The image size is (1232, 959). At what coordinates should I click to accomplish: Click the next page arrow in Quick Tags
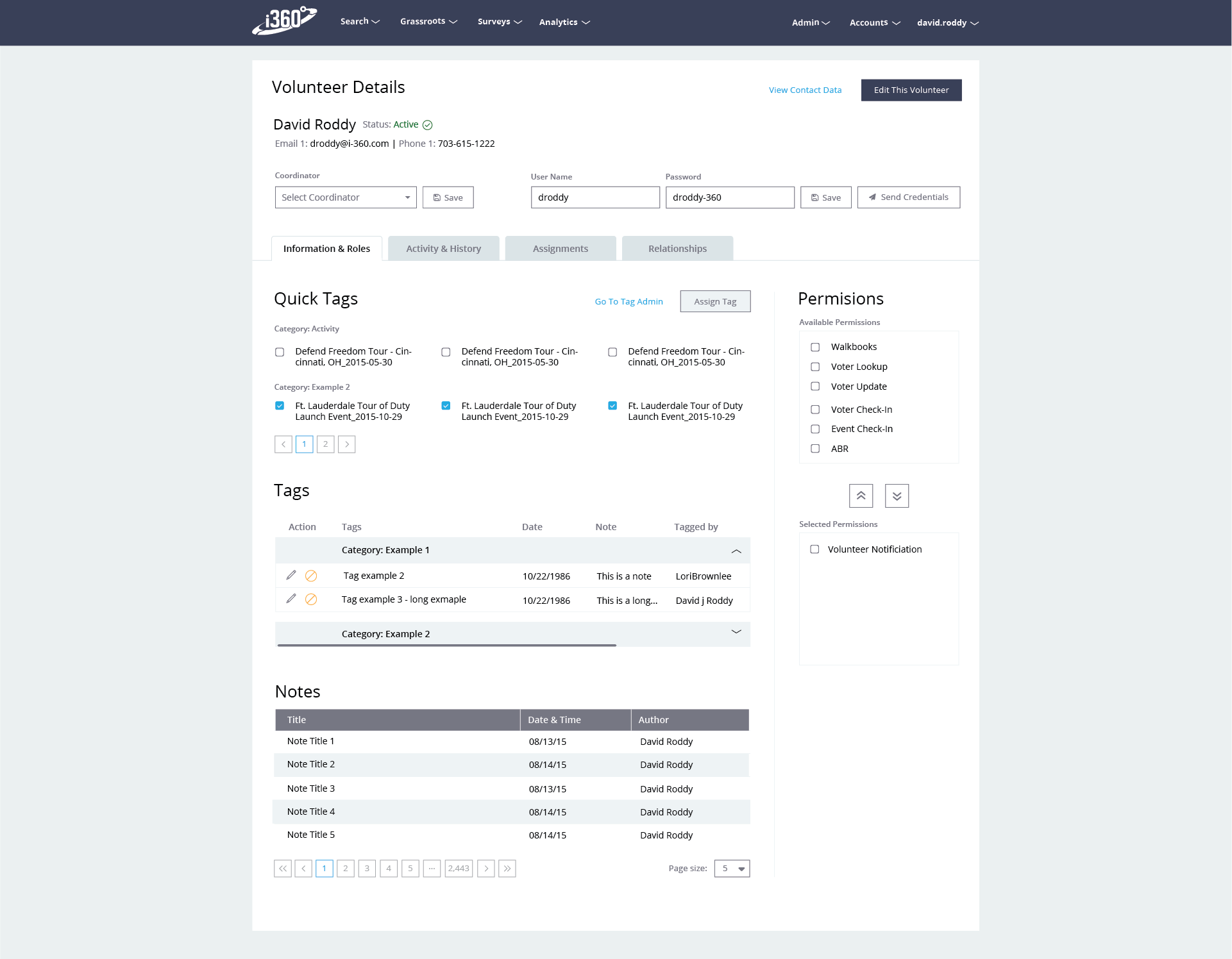pyautogui.click(x=347, y=444)
